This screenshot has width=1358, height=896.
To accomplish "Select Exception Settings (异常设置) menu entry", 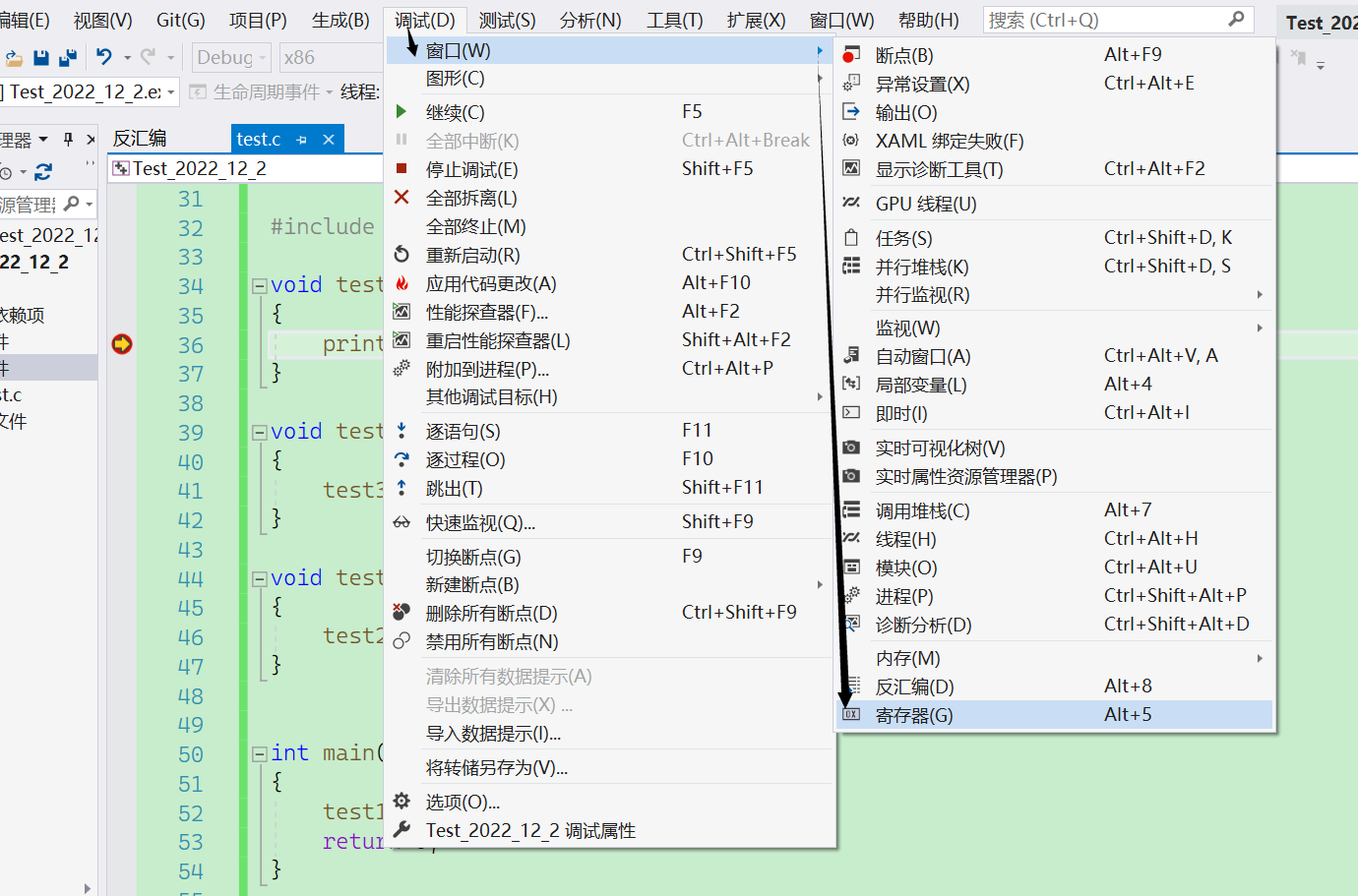I will point(1055,84).
